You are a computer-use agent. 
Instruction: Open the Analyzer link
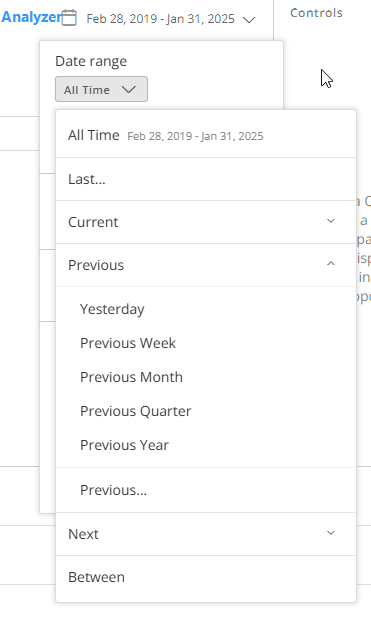tap(31, 17)
